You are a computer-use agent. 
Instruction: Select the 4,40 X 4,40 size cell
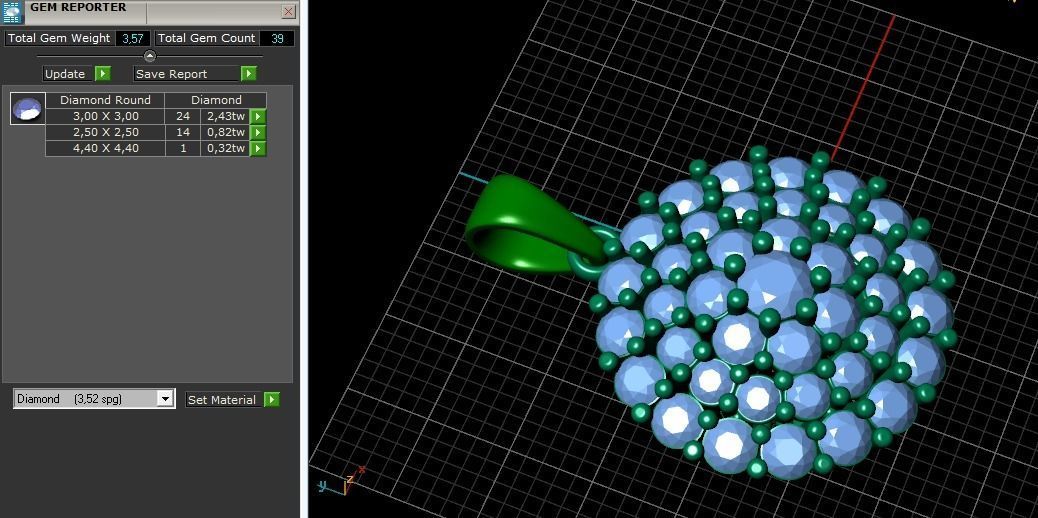[x=105, y=148]
